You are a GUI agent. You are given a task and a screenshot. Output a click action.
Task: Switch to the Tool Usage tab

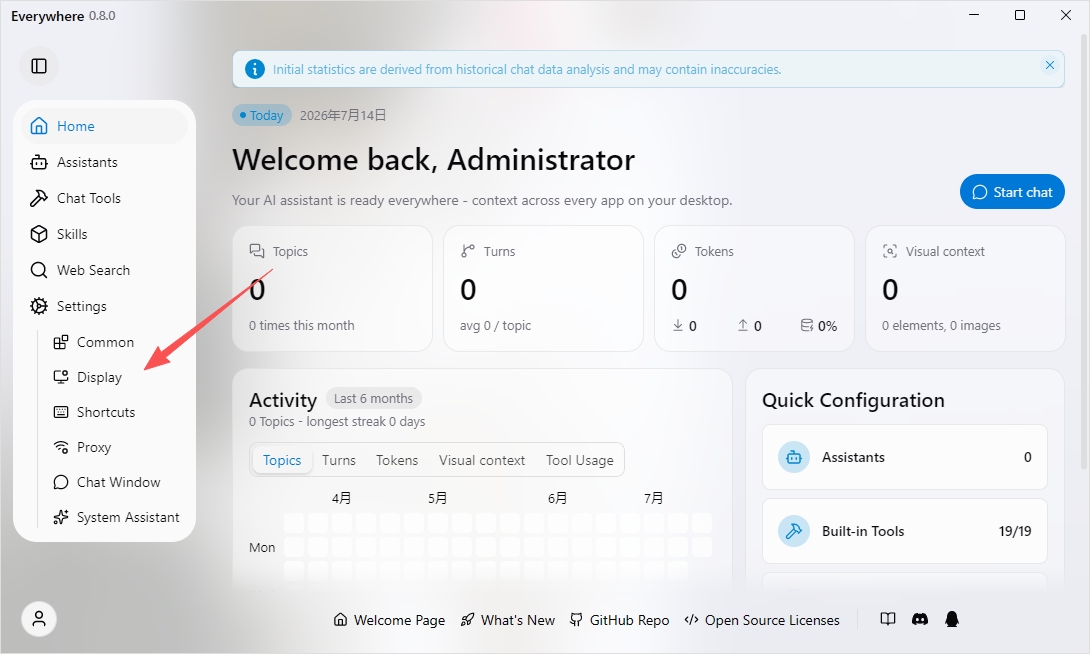pyautogui.click(x=580, y=460)
